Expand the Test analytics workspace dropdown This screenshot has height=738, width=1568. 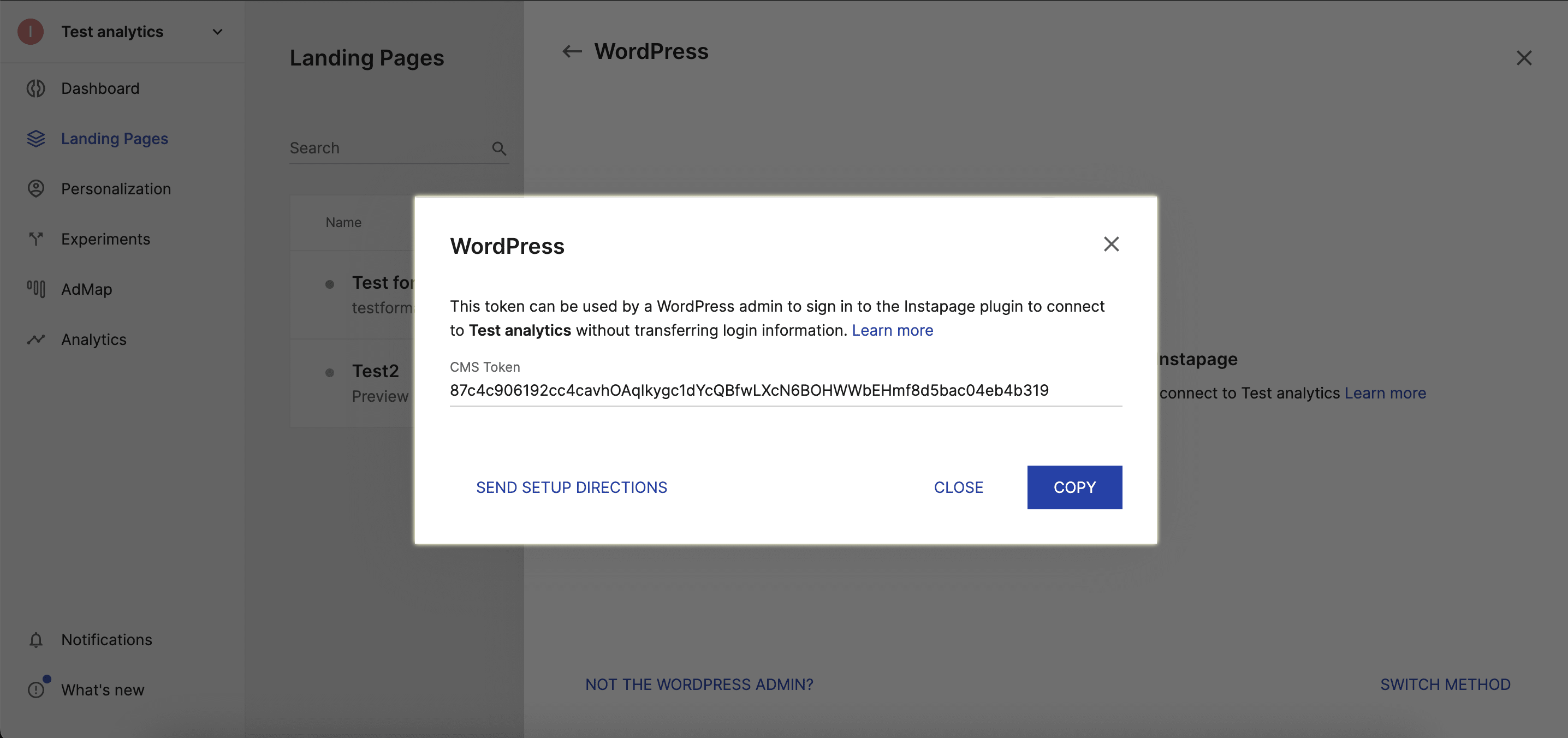[217, 32]
